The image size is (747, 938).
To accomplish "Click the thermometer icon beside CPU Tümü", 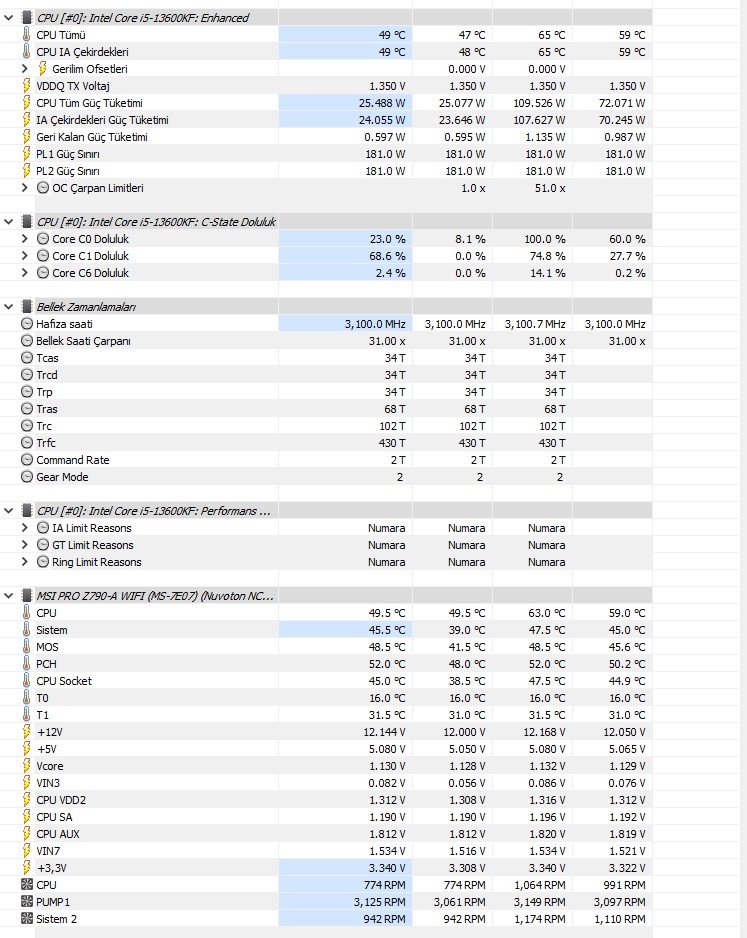I will click(x=26, y=35).
